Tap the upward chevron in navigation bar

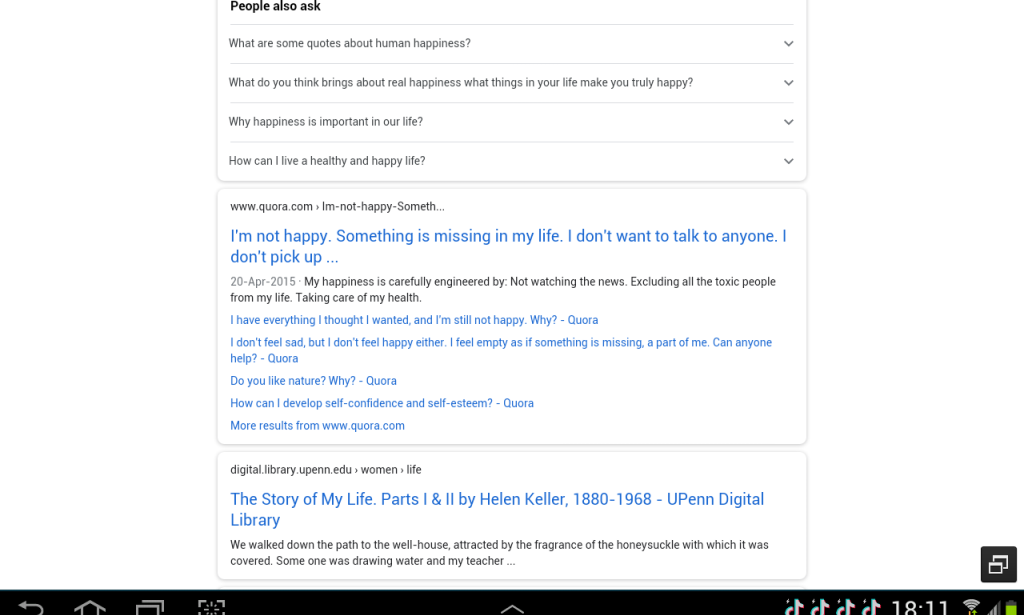[512, 608]
